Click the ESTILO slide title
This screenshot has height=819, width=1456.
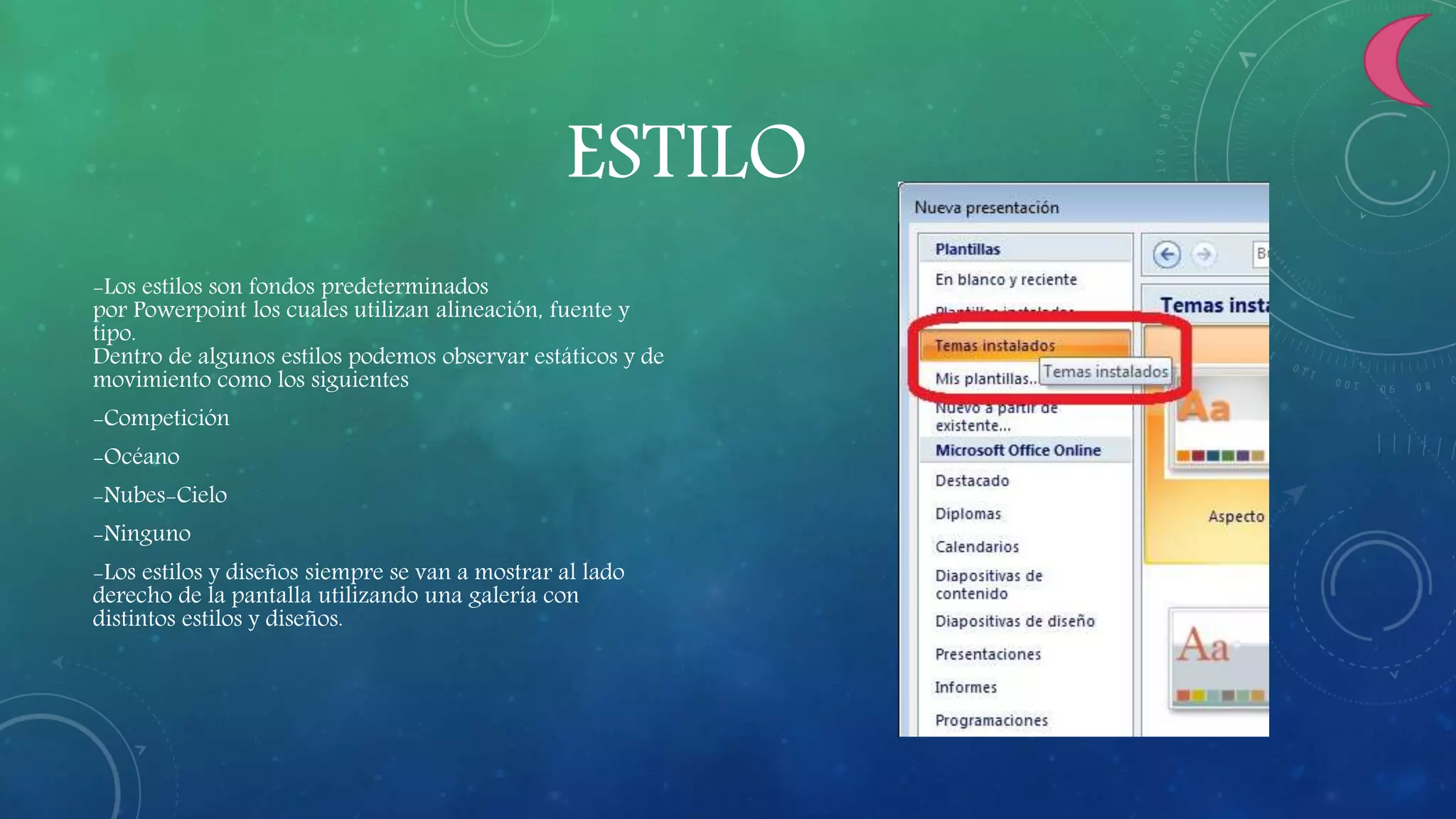686,151
